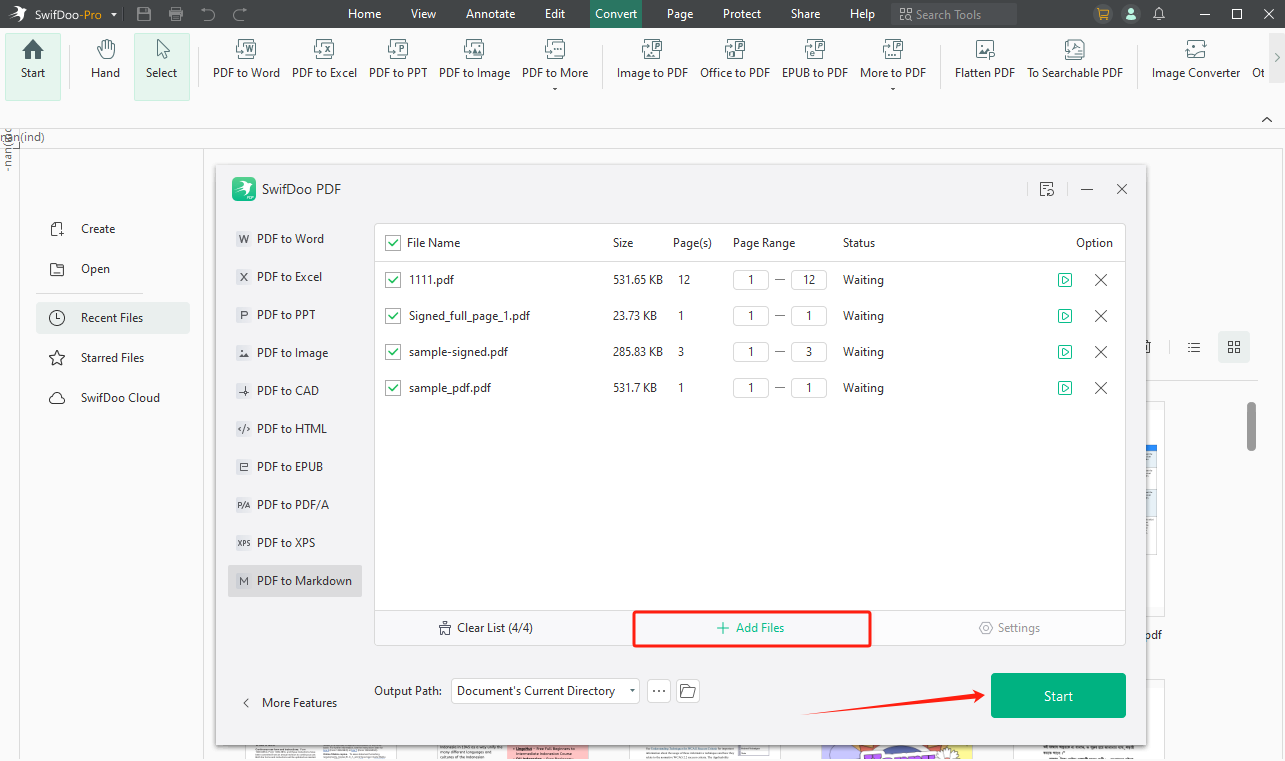Select the Hand tool
This screenshot has width=1285, height=761.
tap(105, 59)
